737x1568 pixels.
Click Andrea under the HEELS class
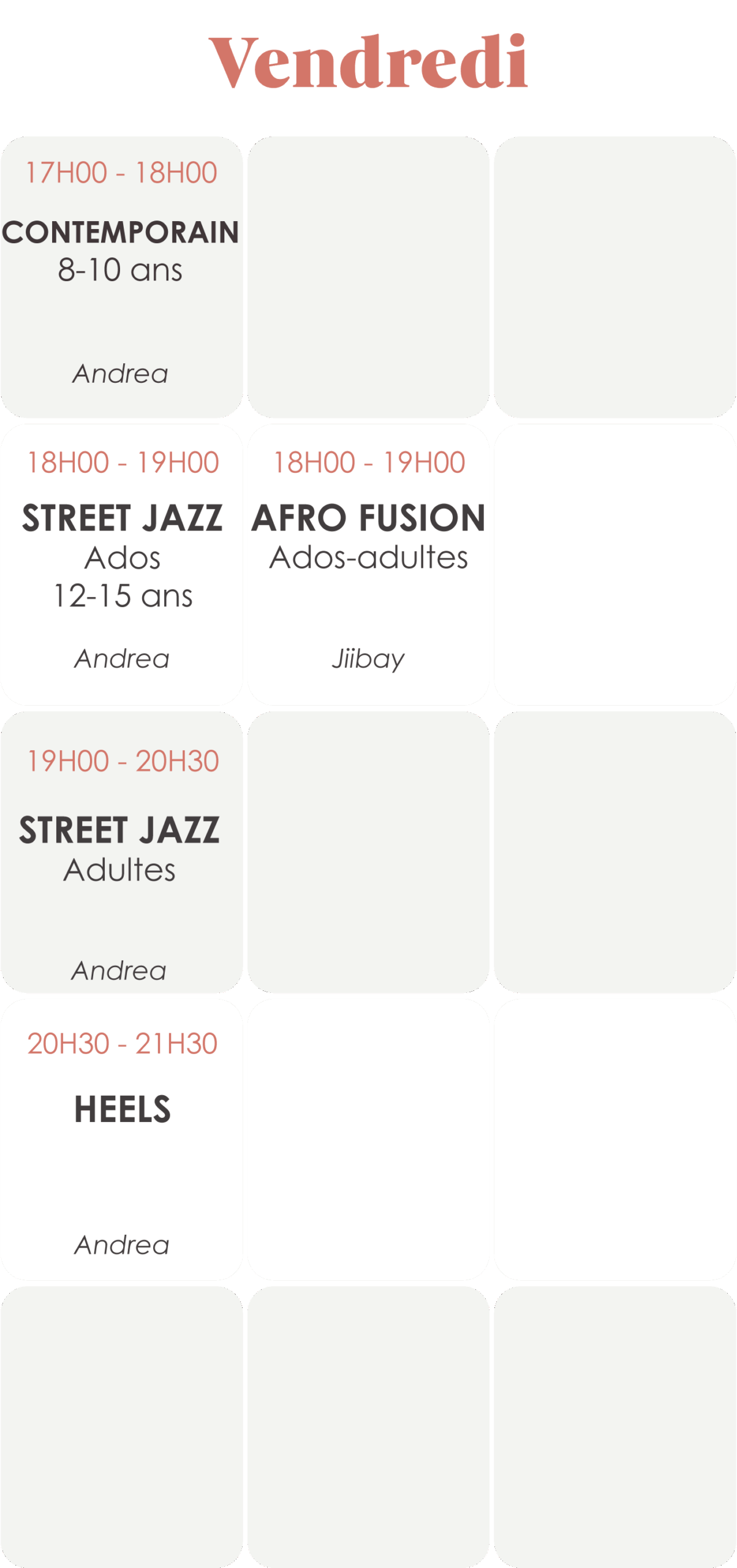[x=122, y=1245]
